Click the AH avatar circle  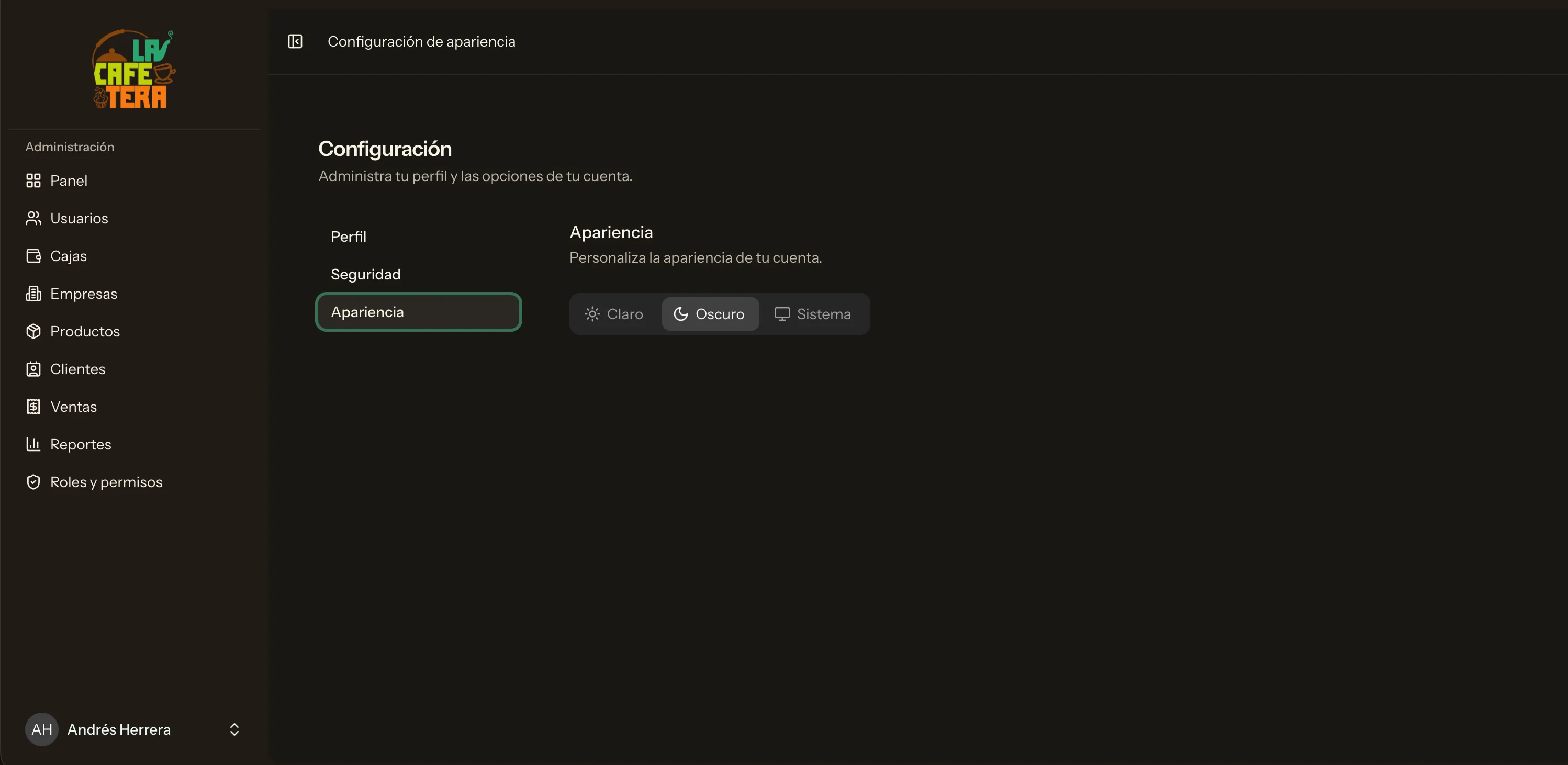(x=42, y=730)
